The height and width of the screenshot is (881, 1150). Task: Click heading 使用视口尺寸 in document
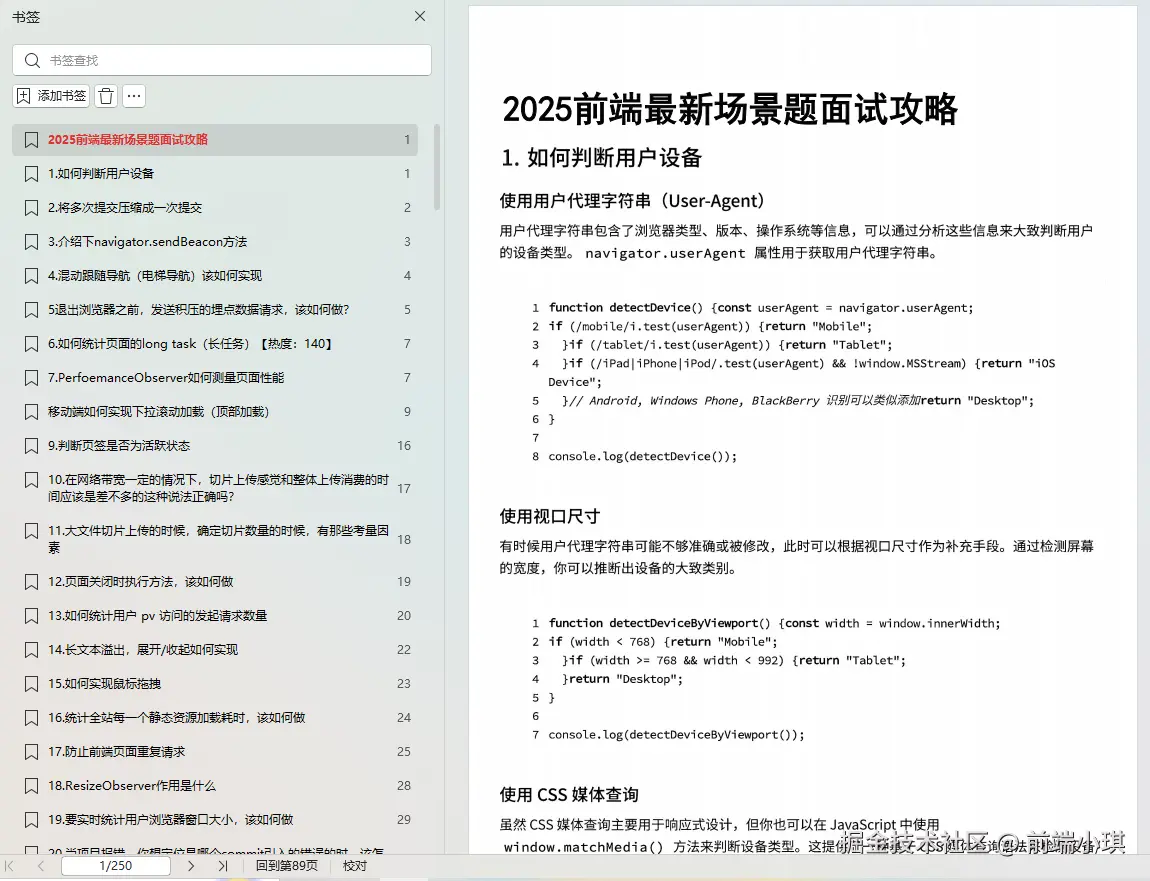click(x=549, y=516)
